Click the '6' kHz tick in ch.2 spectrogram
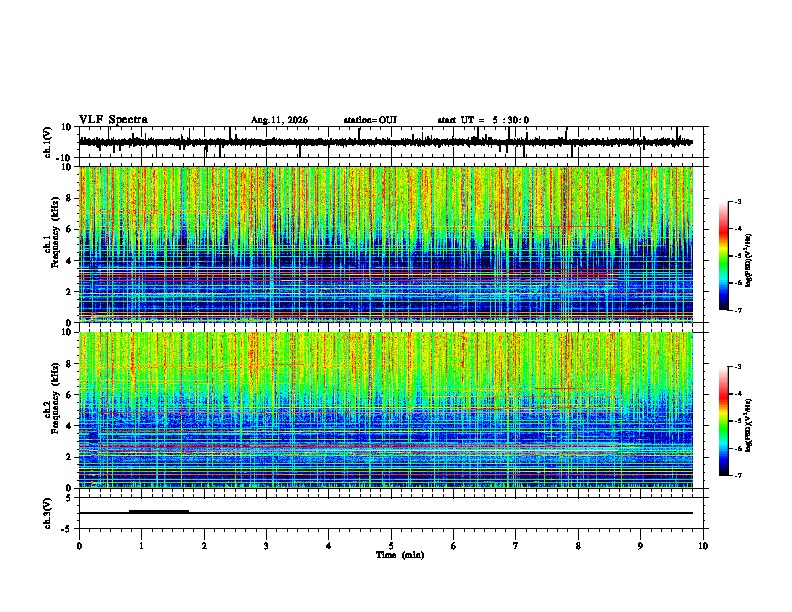Image resolution: width=792 pixels, height=612 pixels. click(x=70, y=395)
